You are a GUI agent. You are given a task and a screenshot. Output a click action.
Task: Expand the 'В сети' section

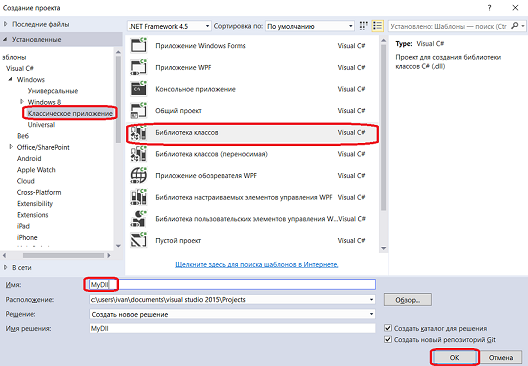pos(5,267)
